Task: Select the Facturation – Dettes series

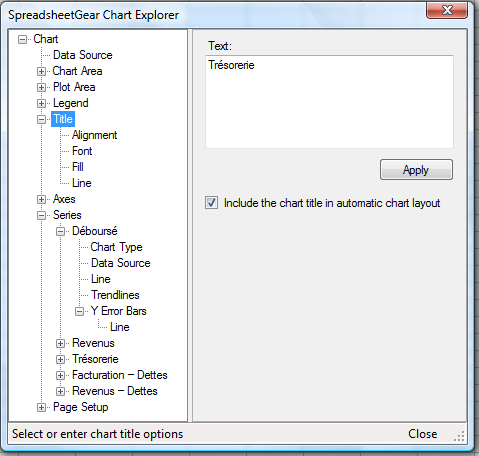Action: pos(120,375)
